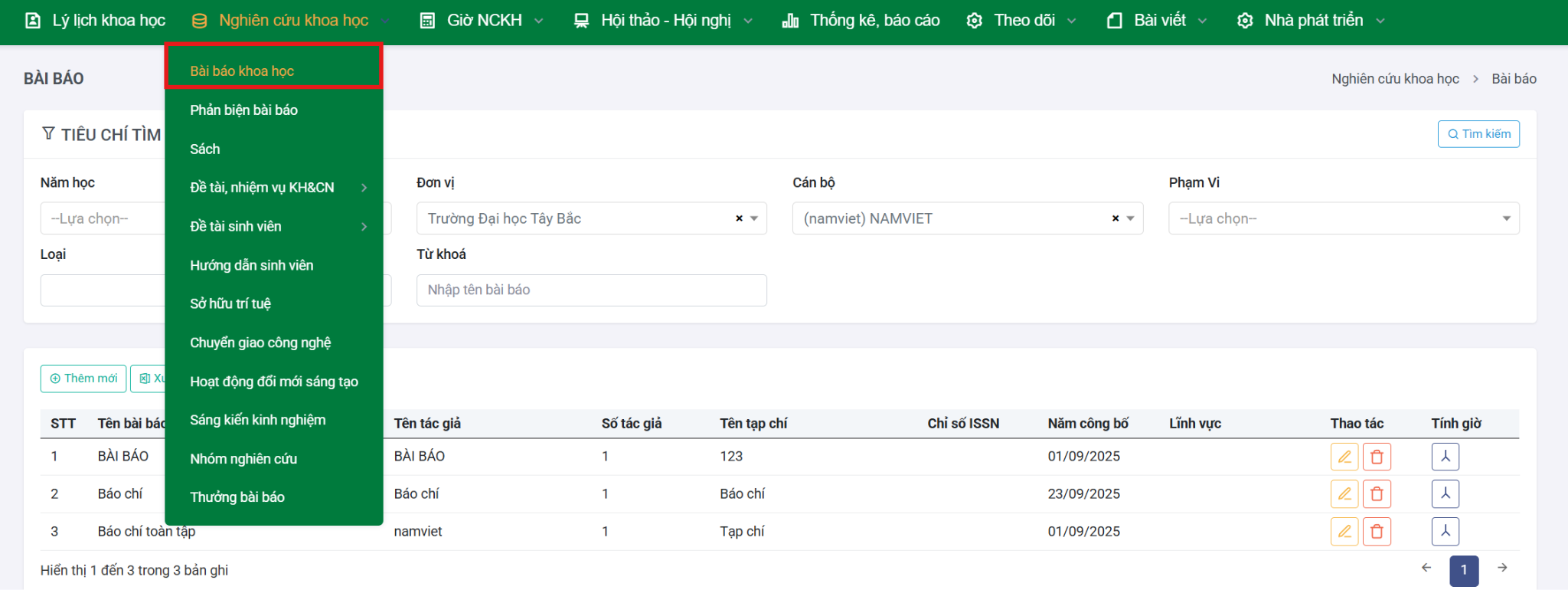Expand the Theo dõi menu
1568x590 pixels.
(x=1021, y=21)
